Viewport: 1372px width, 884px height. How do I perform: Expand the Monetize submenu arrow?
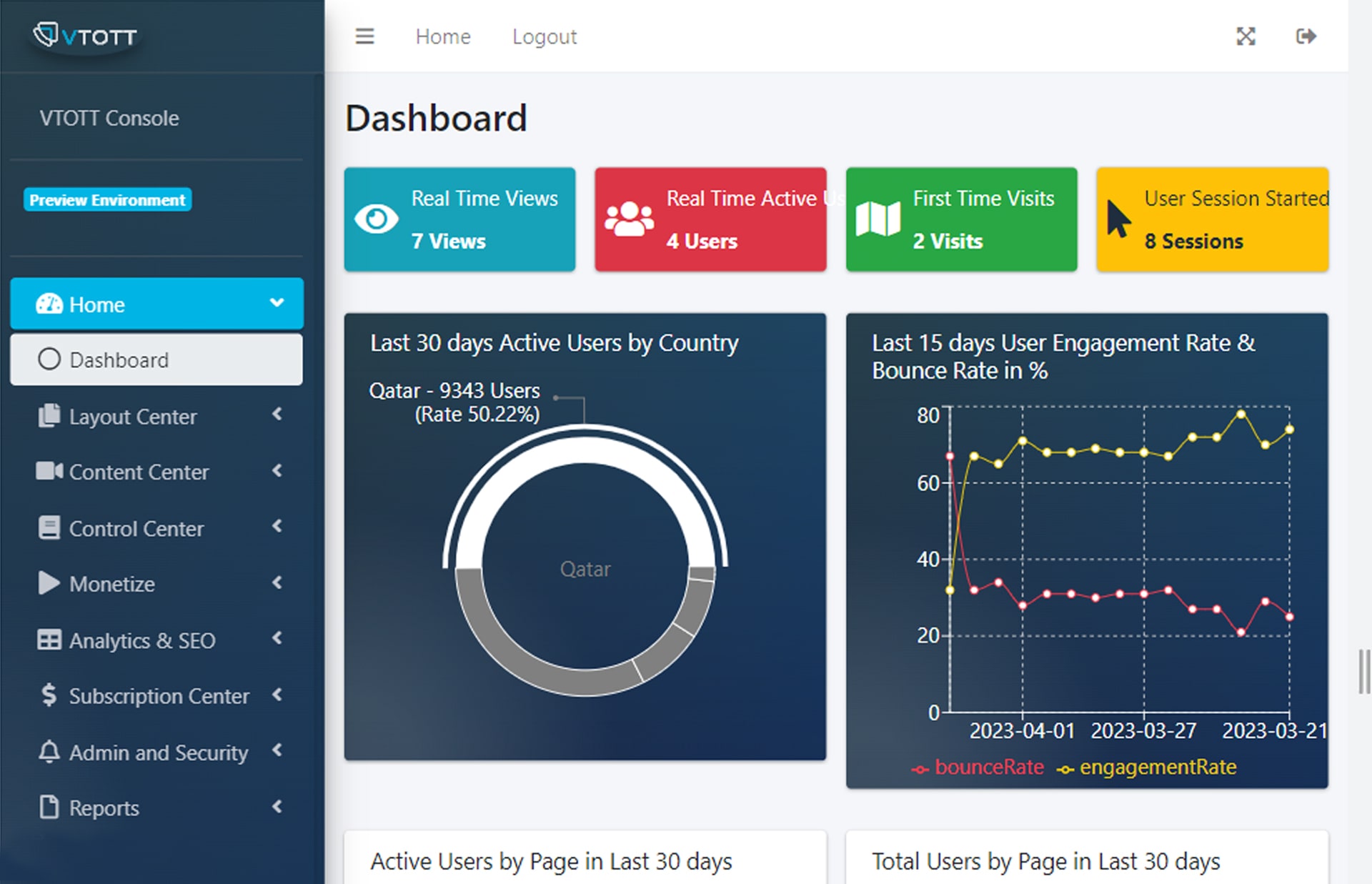(x=277, y=582)
